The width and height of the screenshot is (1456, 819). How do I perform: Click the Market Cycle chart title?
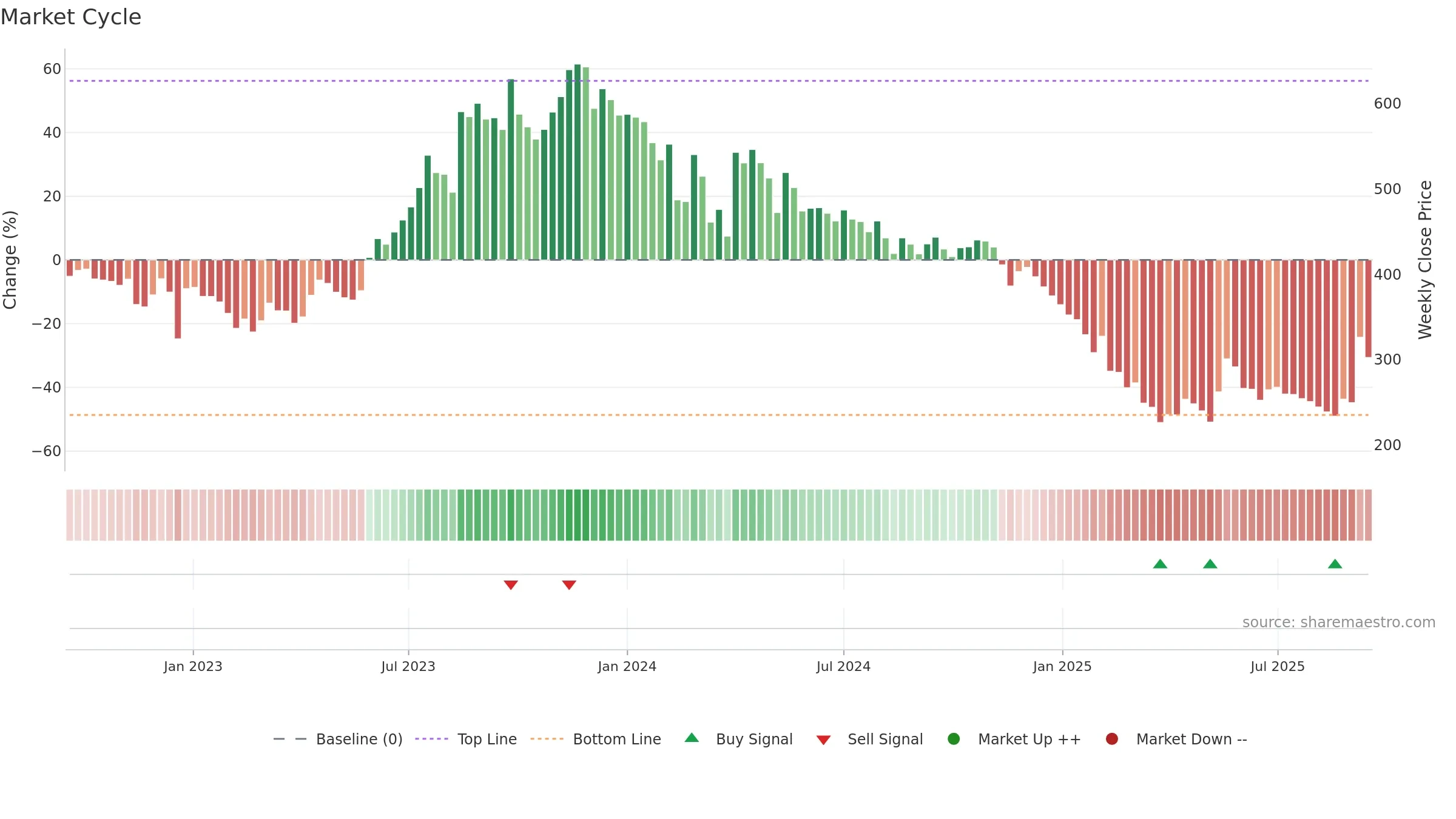tap(71, 17)
